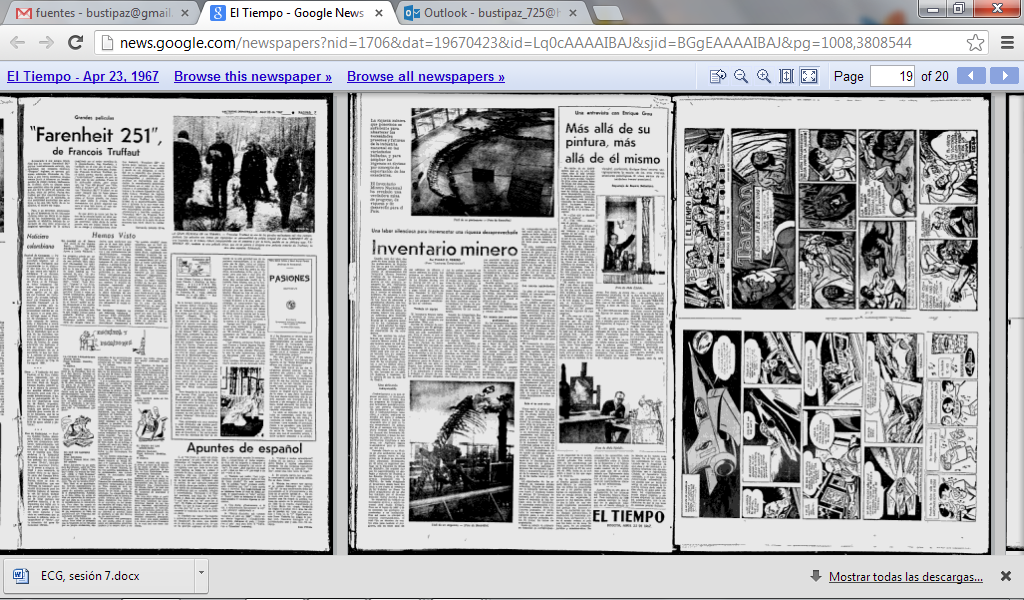Click the browser back arrow
This screenshot has height=600, width=1024.
coord(18,43)
